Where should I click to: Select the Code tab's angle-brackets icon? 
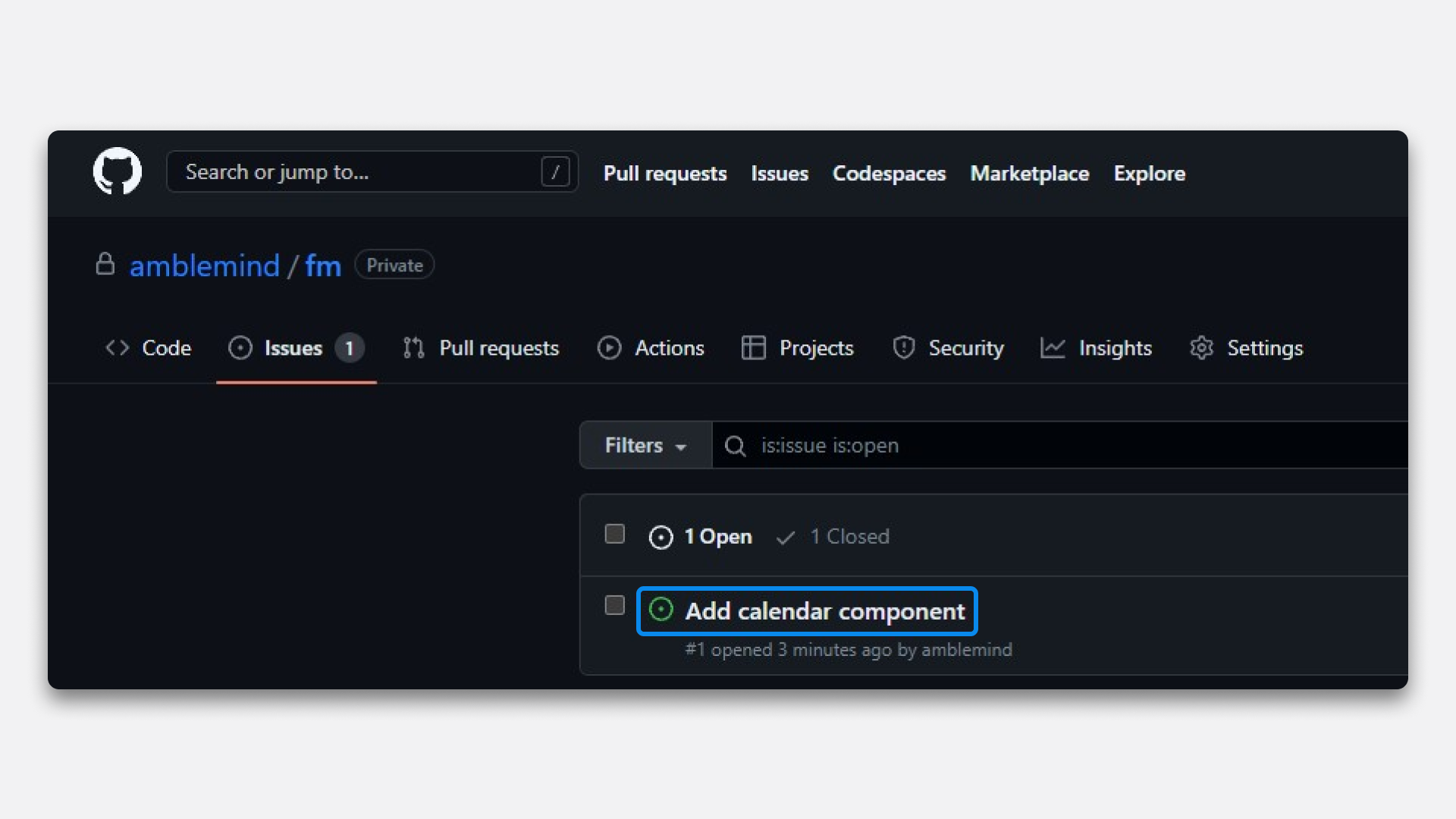coord(118,348)
